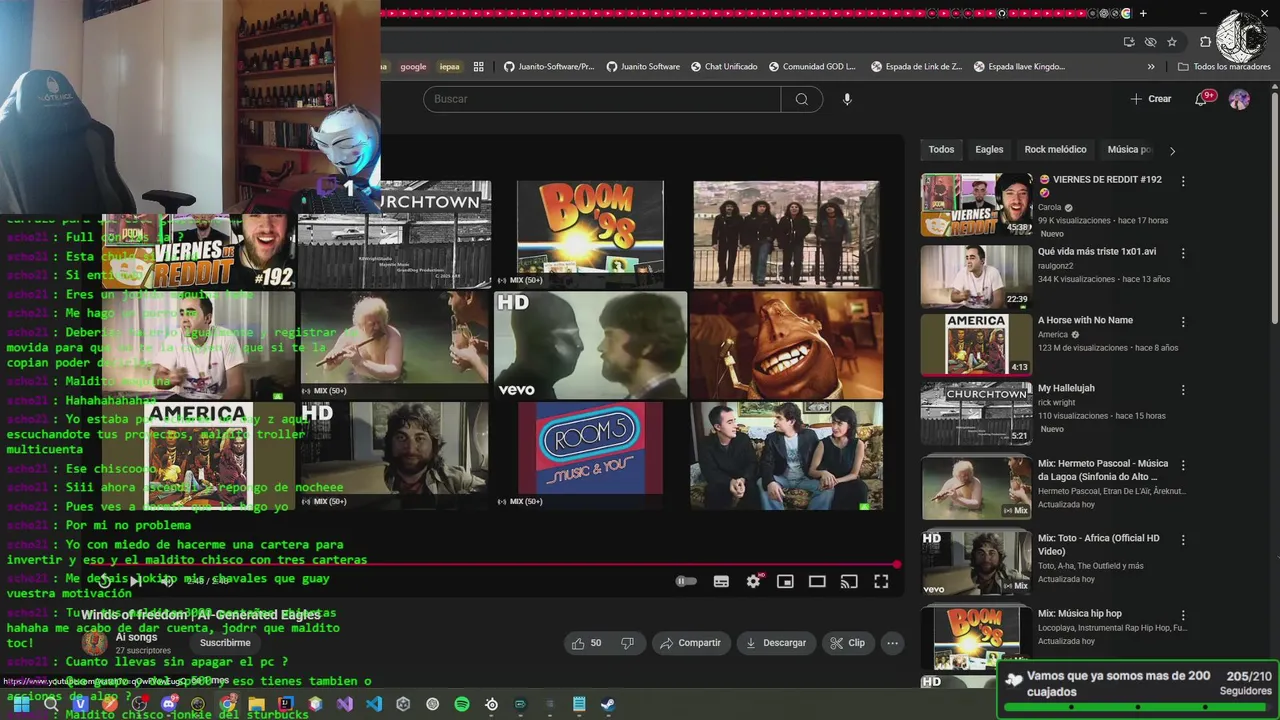Open the Qué vida más triste sidebar thumbnail

click(x=976, y=275)
